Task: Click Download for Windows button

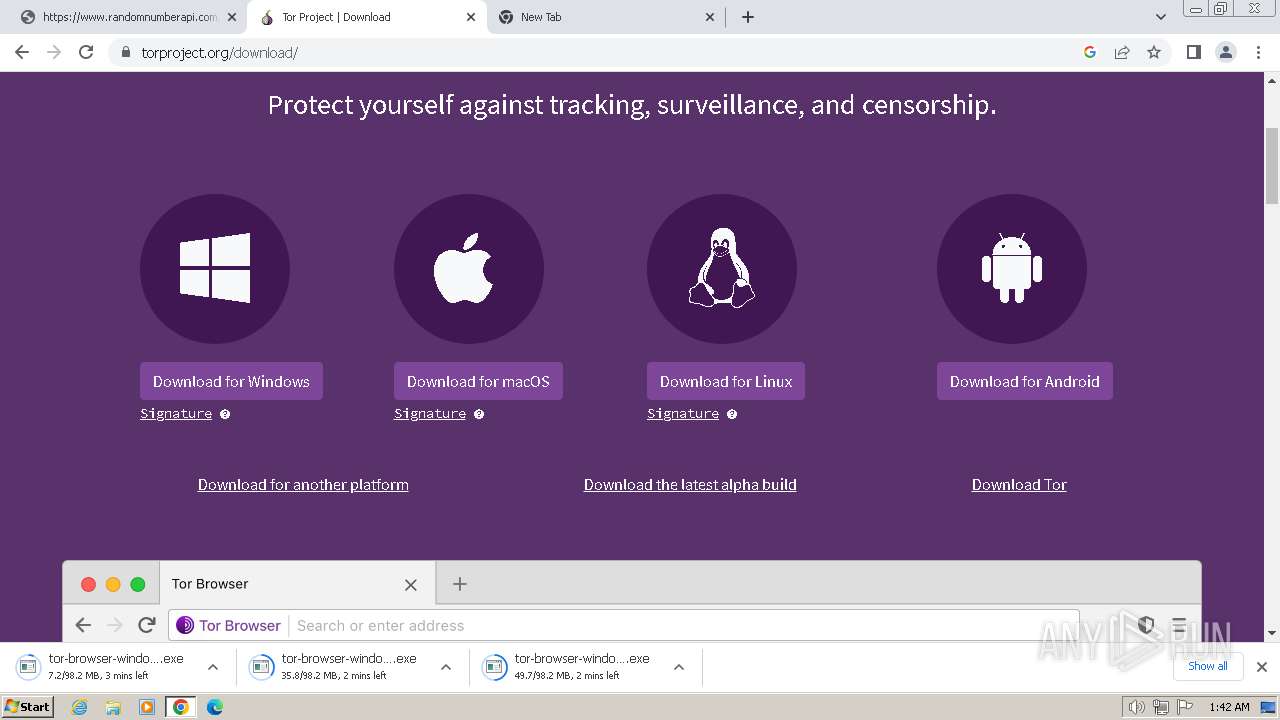Action: pos(231,381)
